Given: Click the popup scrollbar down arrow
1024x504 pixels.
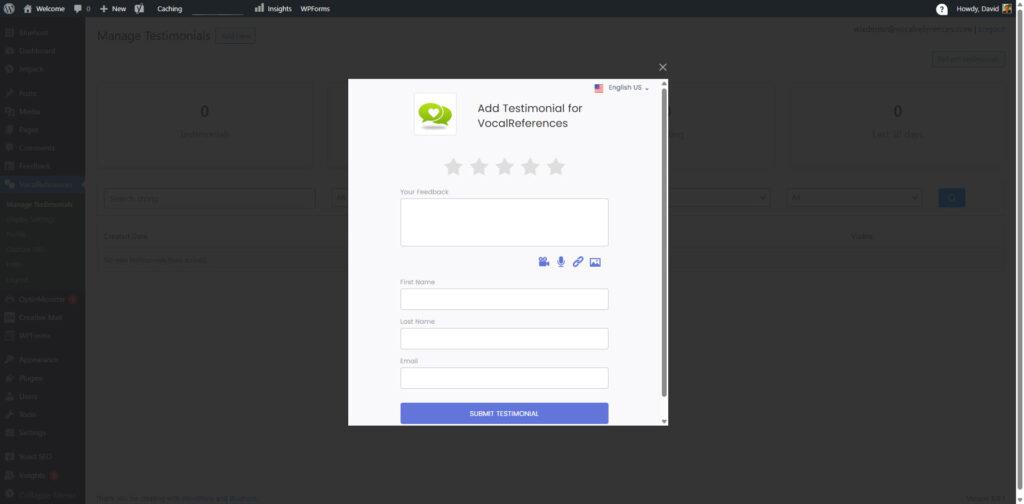Looking at the screenshot, I should tap(664, 421).
